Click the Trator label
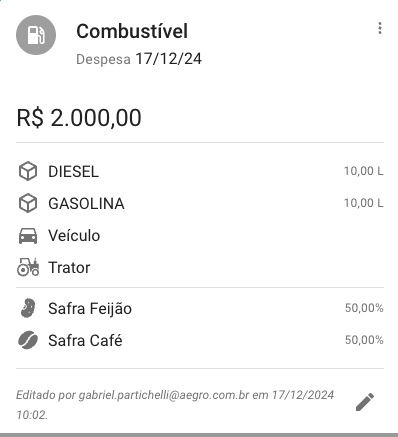The width and height of the screenshot is (398, 437). pos(69,268)
